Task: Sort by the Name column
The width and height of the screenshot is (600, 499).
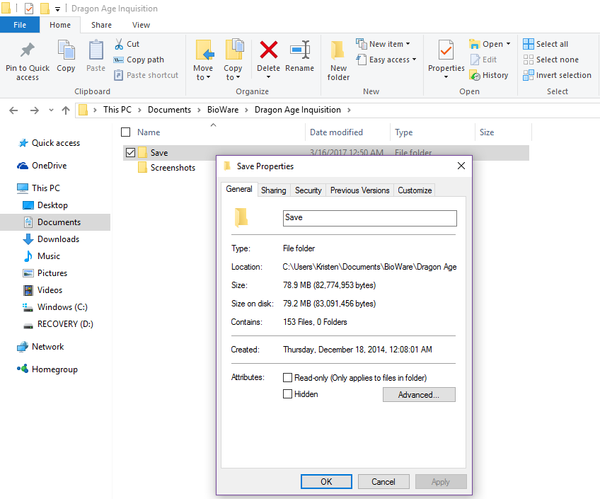Action: [x=149, y=132]
